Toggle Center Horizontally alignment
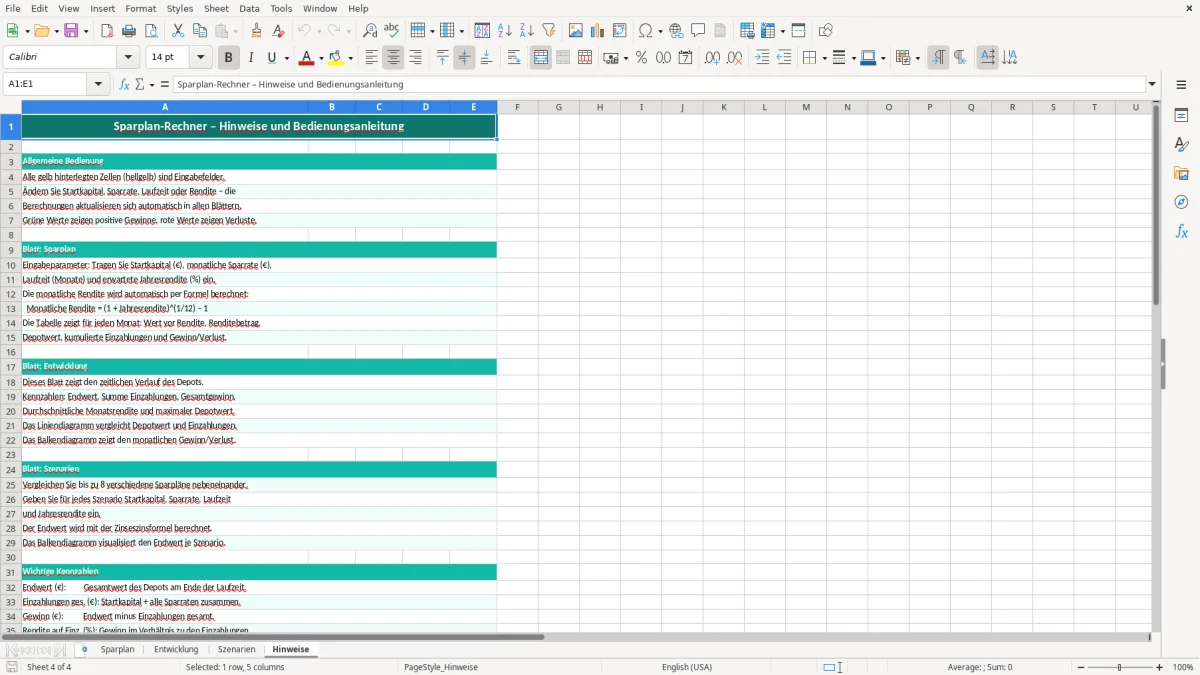The height and width of the screenshot is (675, 1200). [x=393, y=58]
